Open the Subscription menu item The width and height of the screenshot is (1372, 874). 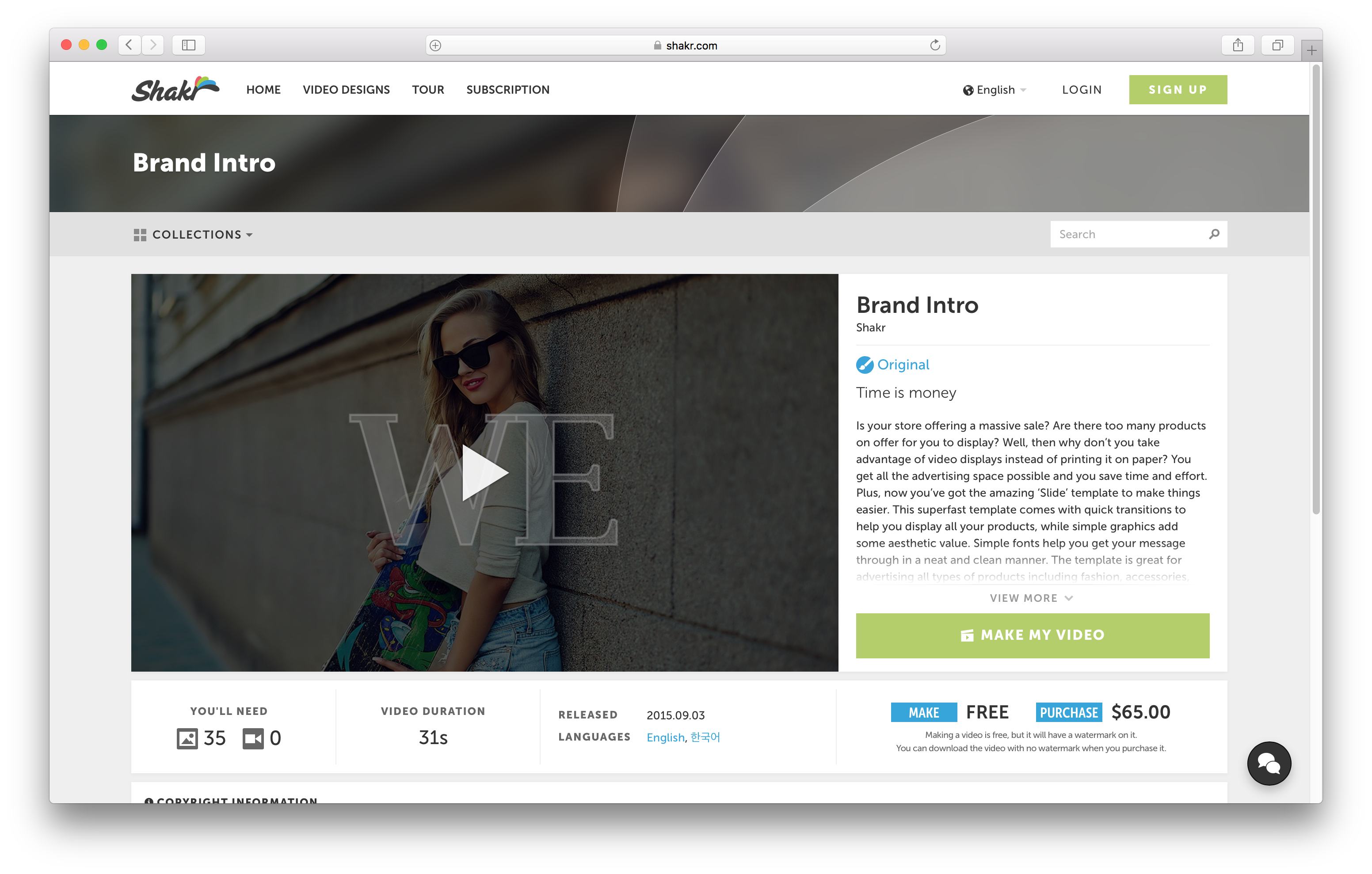(x=508, y=89)
